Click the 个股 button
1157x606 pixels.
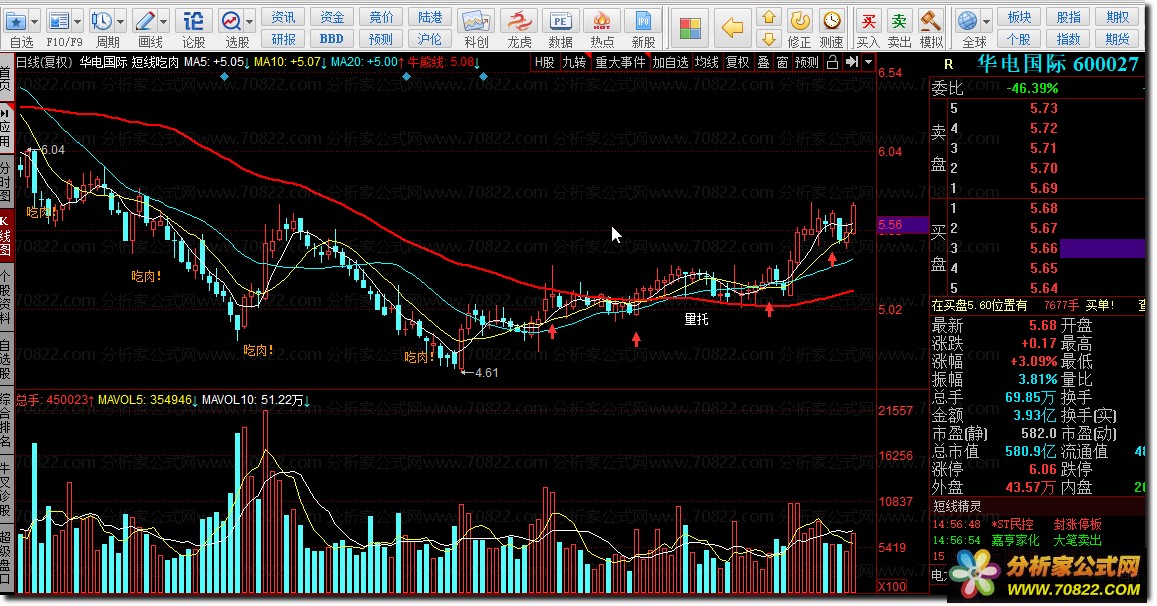pyautogui.click(x=1019, y=39)
